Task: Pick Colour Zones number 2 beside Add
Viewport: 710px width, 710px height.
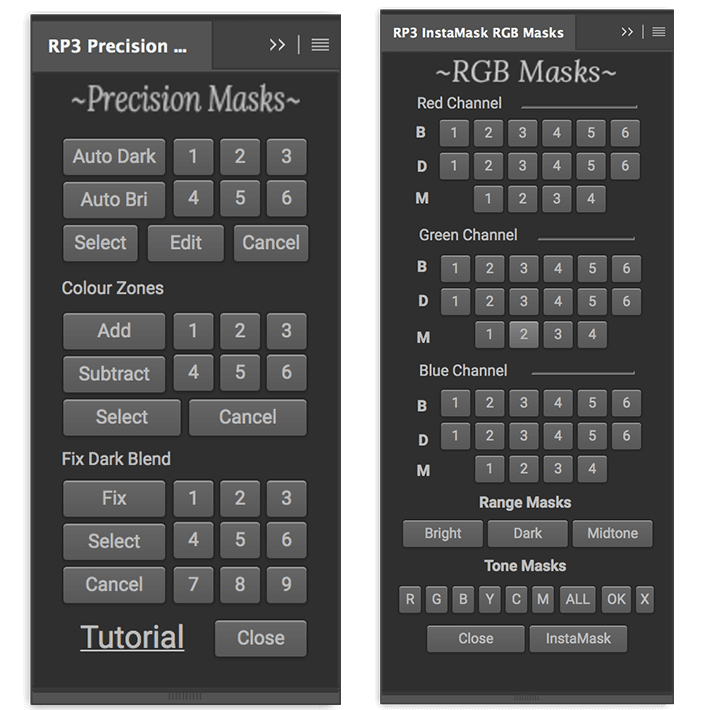Action: 240,331
